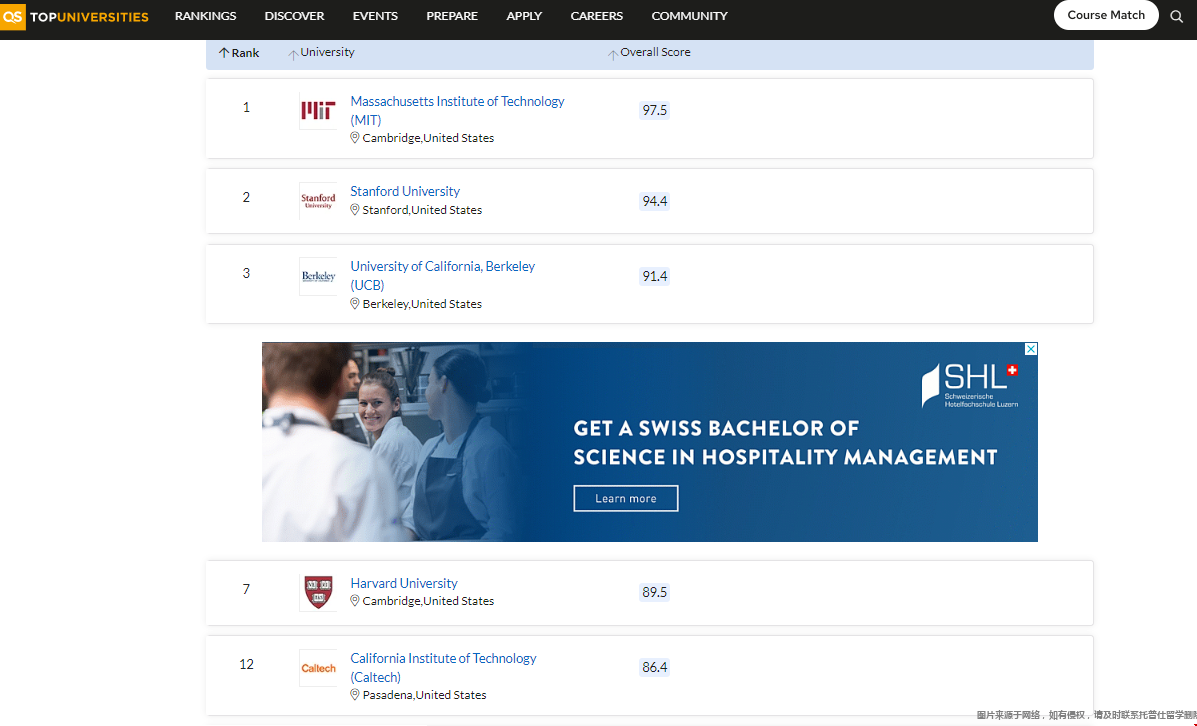
Task: Click the Stanford University logo
Action: [318, 201]
